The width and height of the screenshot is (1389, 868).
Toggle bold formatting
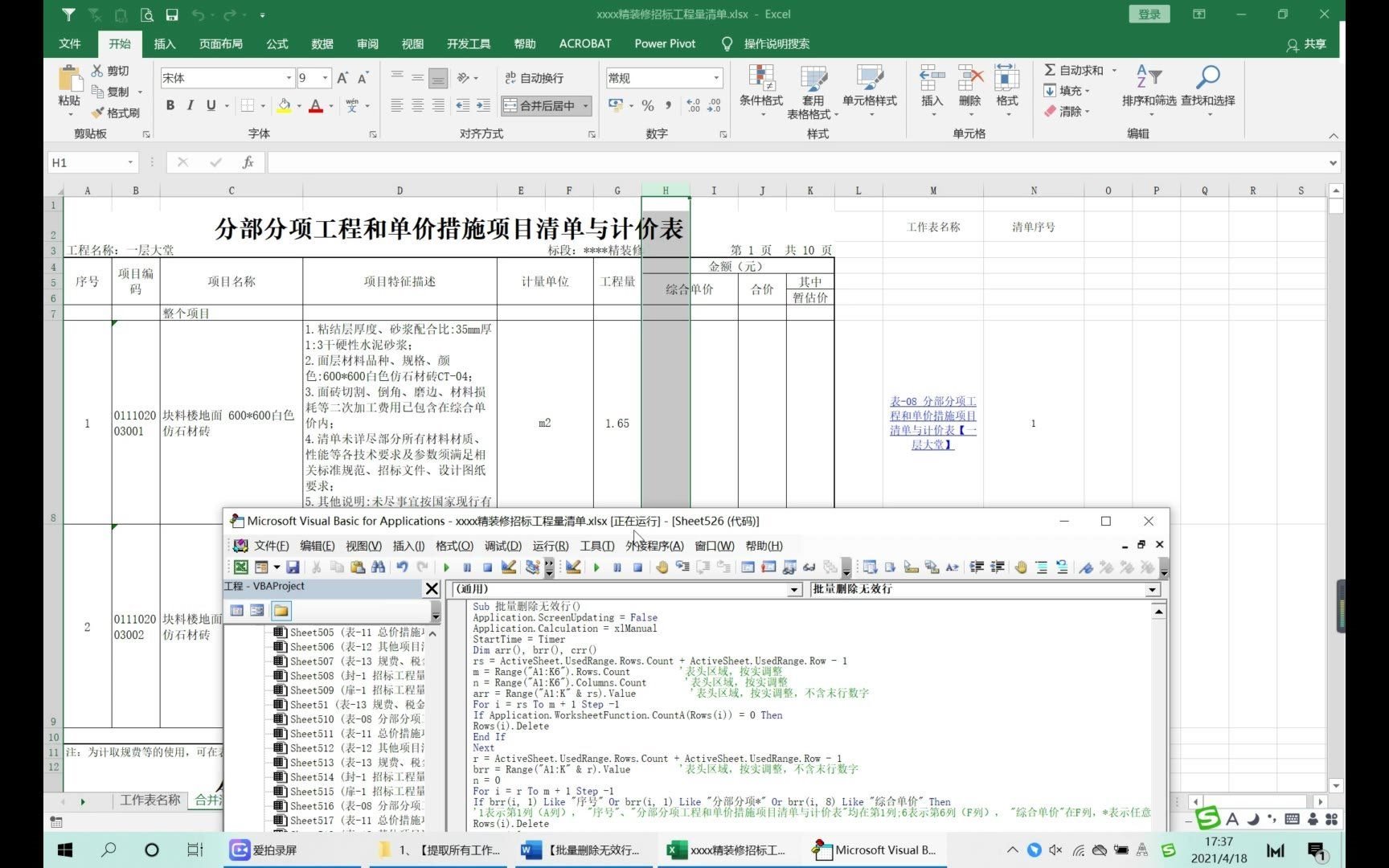pos(170,105)
